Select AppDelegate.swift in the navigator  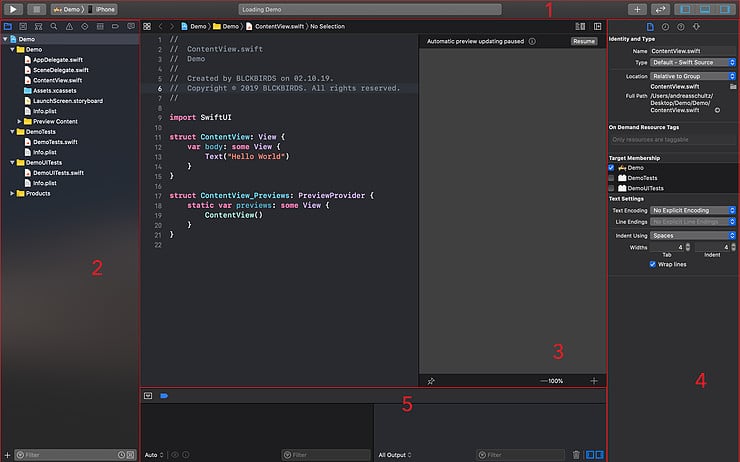[58, 59]
